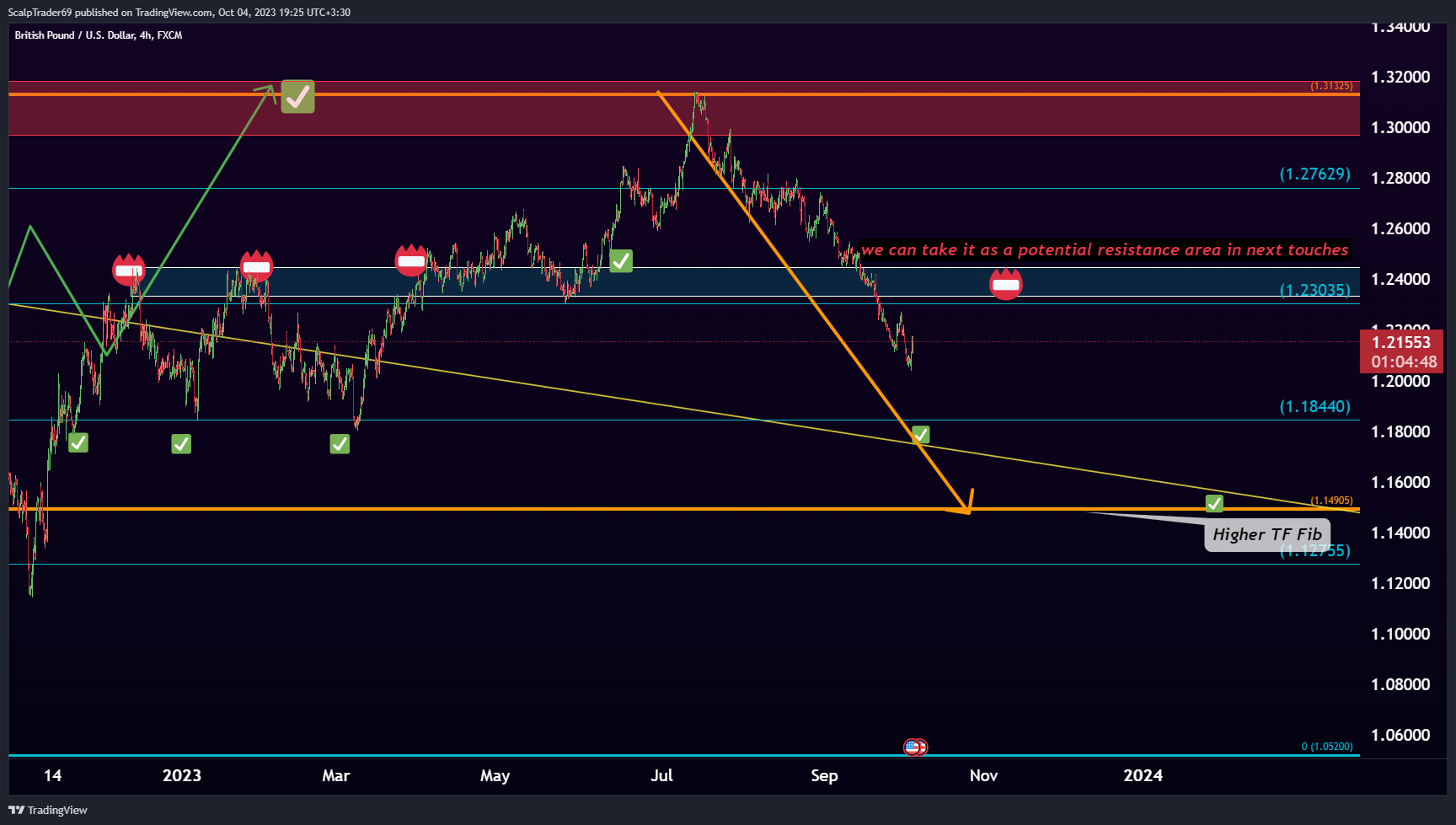The image size is (1456, 825).
Task: Click 1.18000 on the price axis
Action: [1400, 431]
